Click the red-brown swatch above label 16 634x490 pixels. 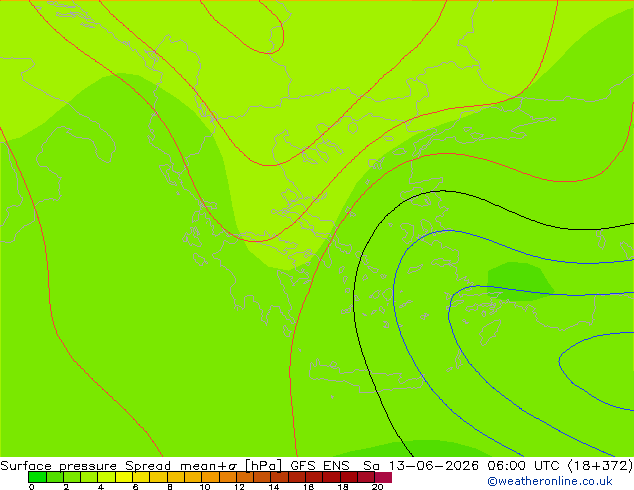tap(314, 477)
